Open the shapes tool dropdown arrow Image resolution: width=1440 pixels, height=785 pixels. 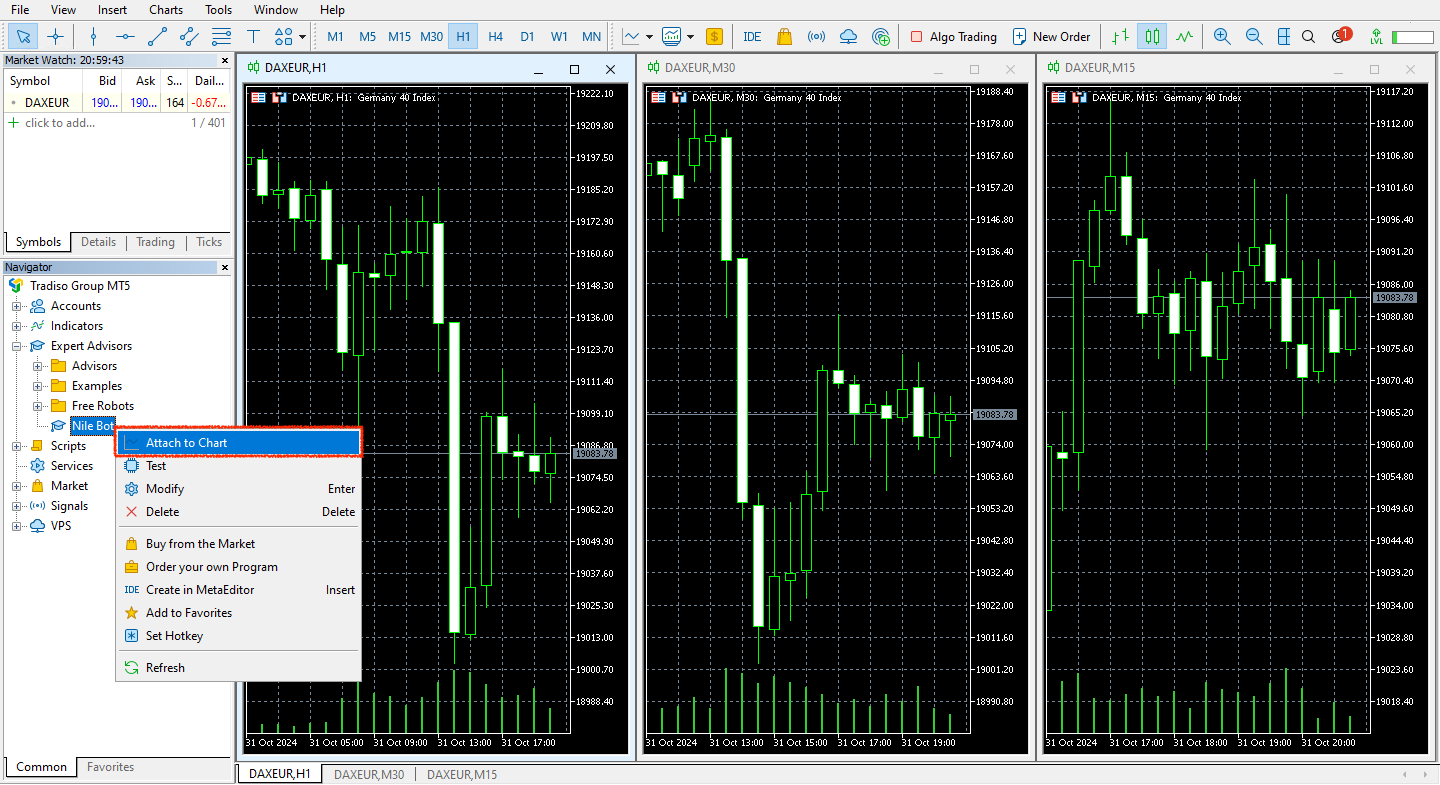click(302, 37)
